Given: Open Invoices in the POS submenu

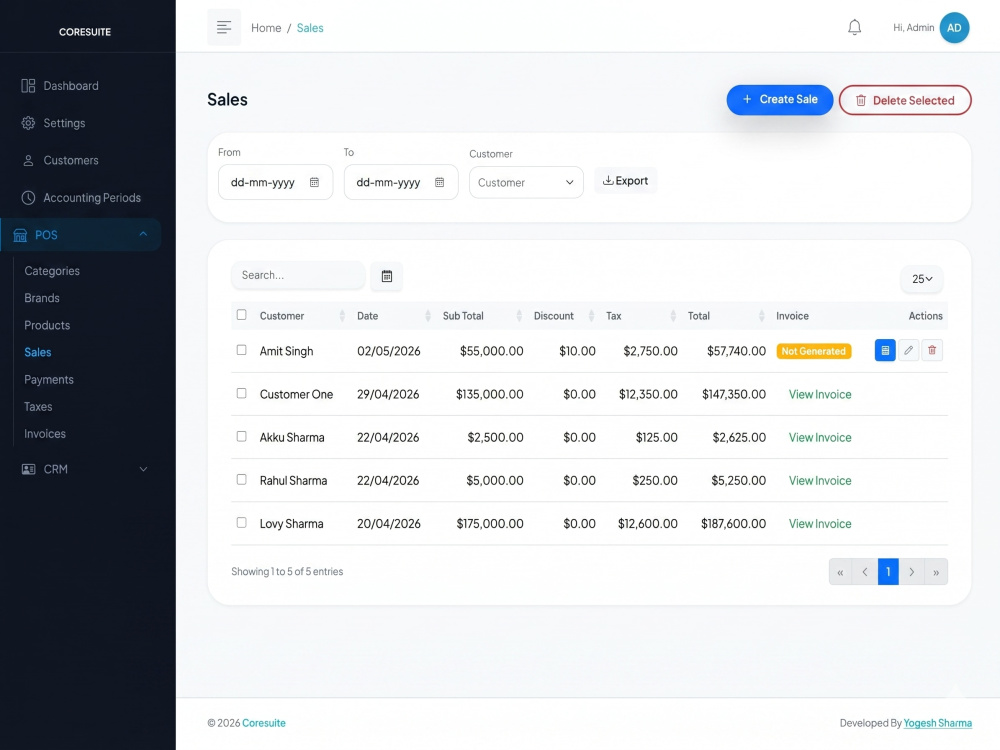Looking at the screenshot, I should 45,434.
